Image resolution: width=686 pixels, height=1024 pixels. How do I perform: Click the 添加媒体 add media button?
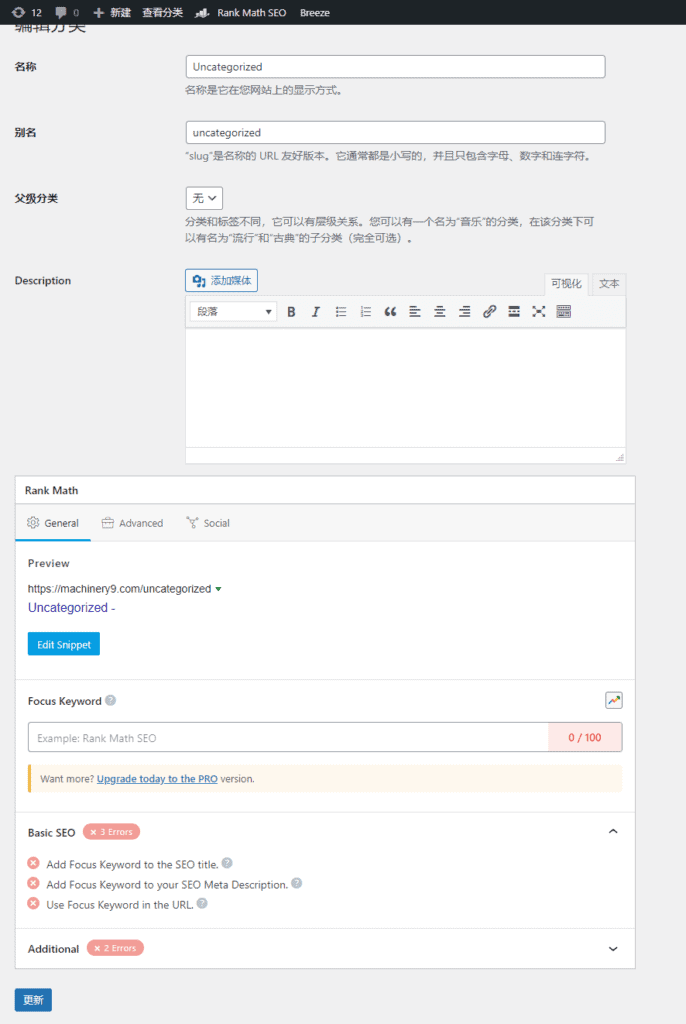(221, 280)
